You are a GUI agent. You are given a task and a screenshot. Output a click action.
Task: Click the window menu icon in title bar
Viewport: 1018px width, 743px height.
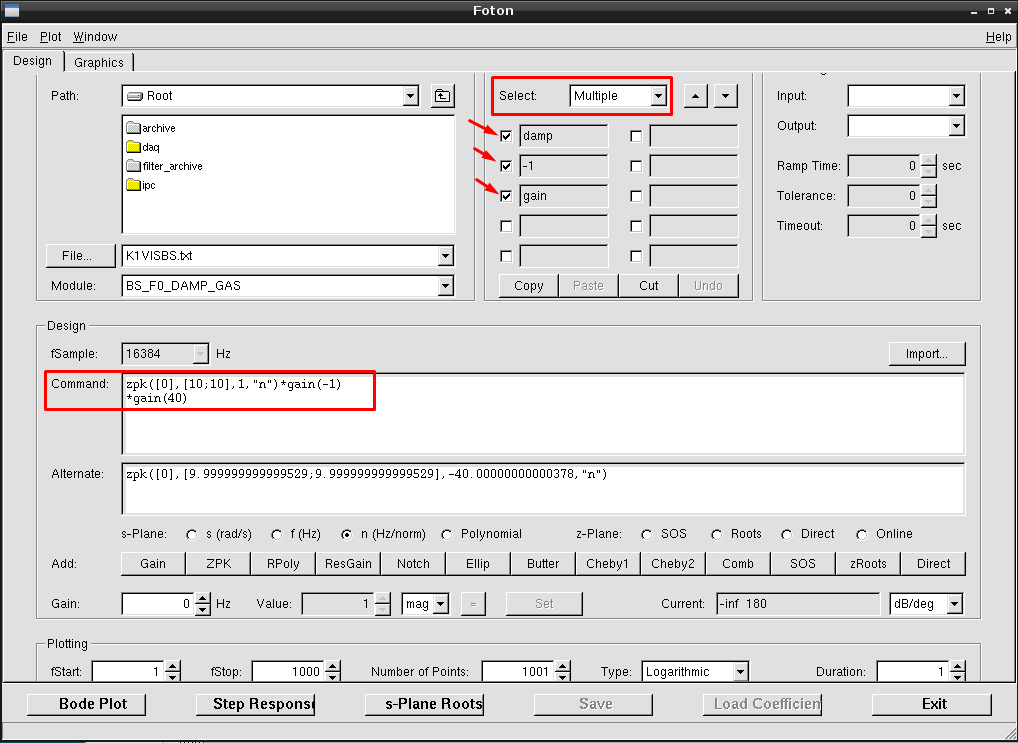[12, 10]
